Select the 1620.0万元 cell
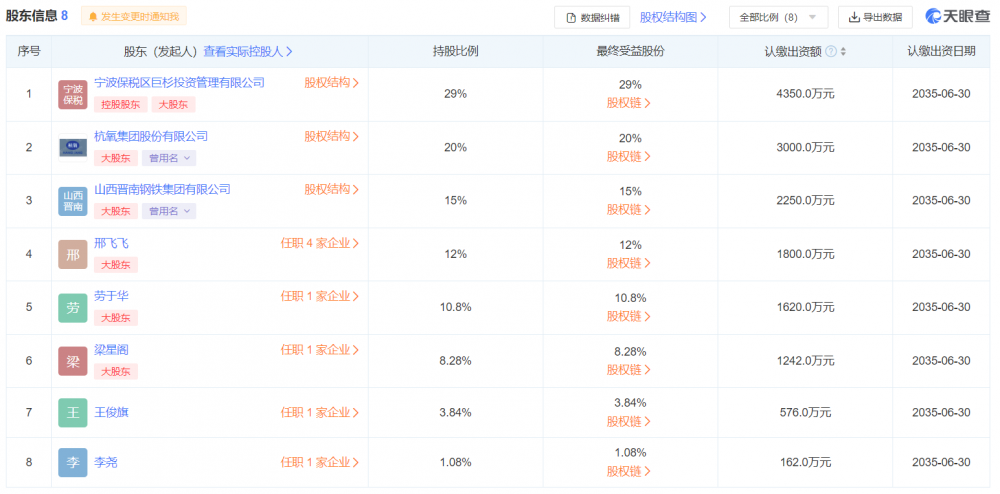The image size is (1000, 494). tap(805, 307)
